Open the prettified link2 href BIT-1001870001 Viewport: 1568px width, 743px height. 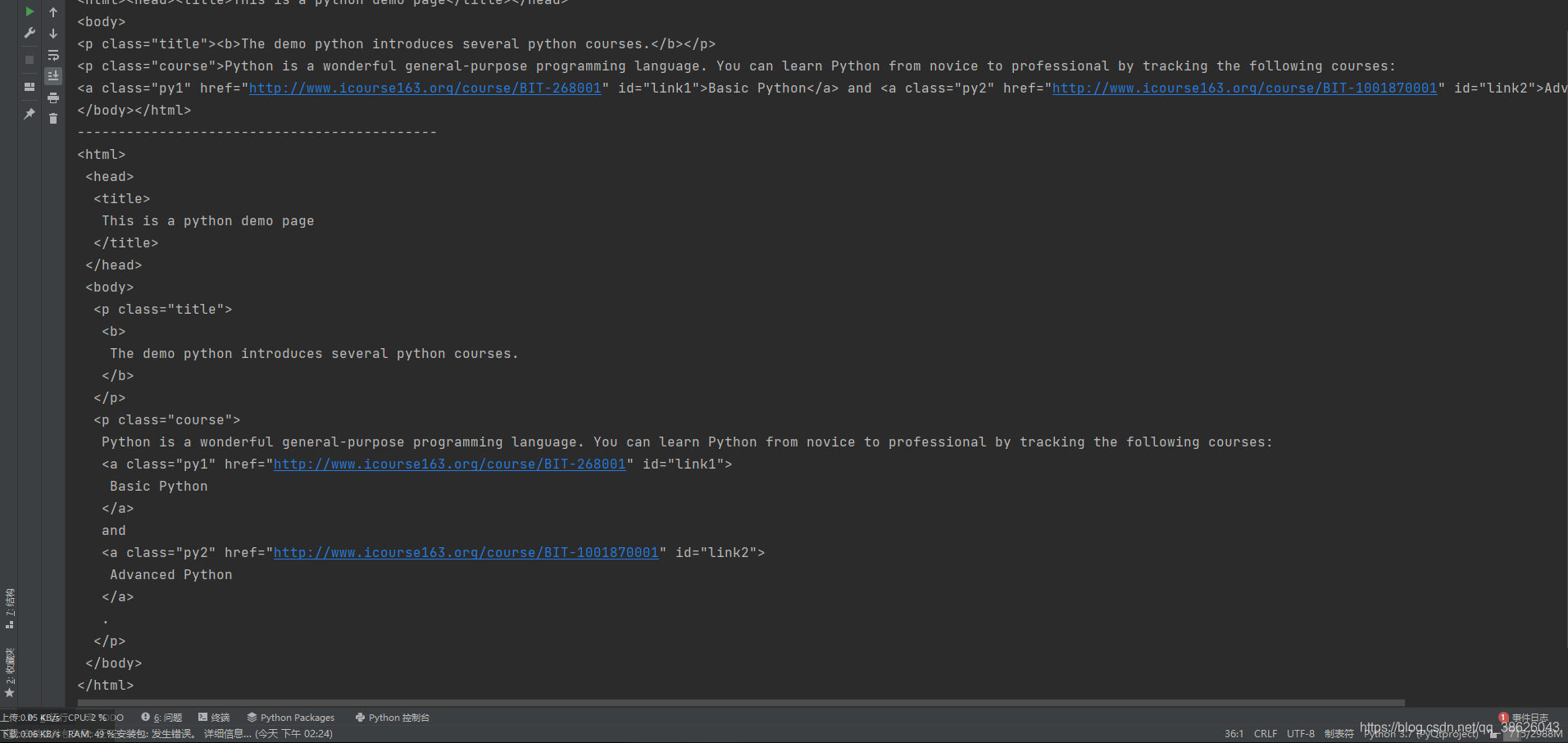click(466, 553)
